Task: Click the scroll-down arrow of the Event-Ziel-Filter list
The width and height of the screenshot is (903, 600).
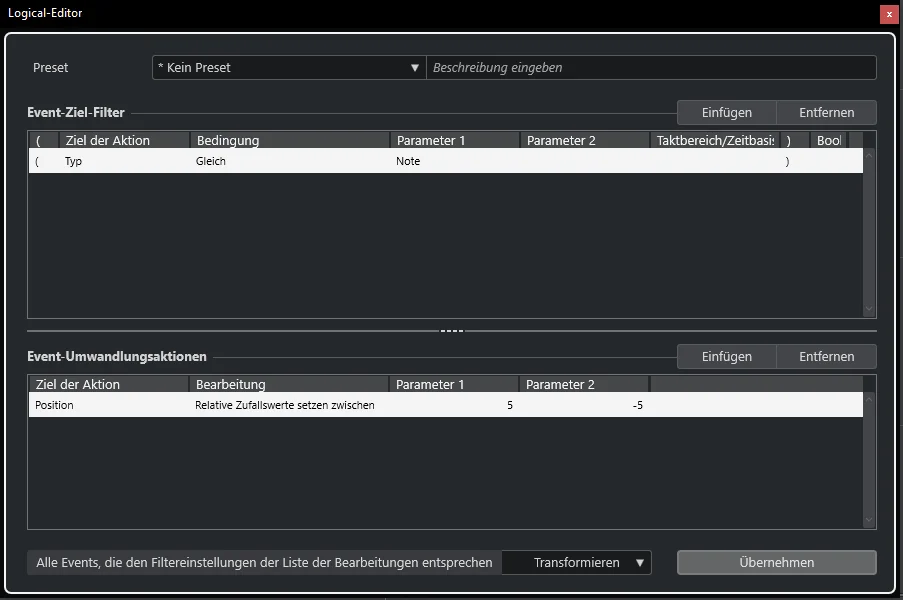Action: click(869, 309)
